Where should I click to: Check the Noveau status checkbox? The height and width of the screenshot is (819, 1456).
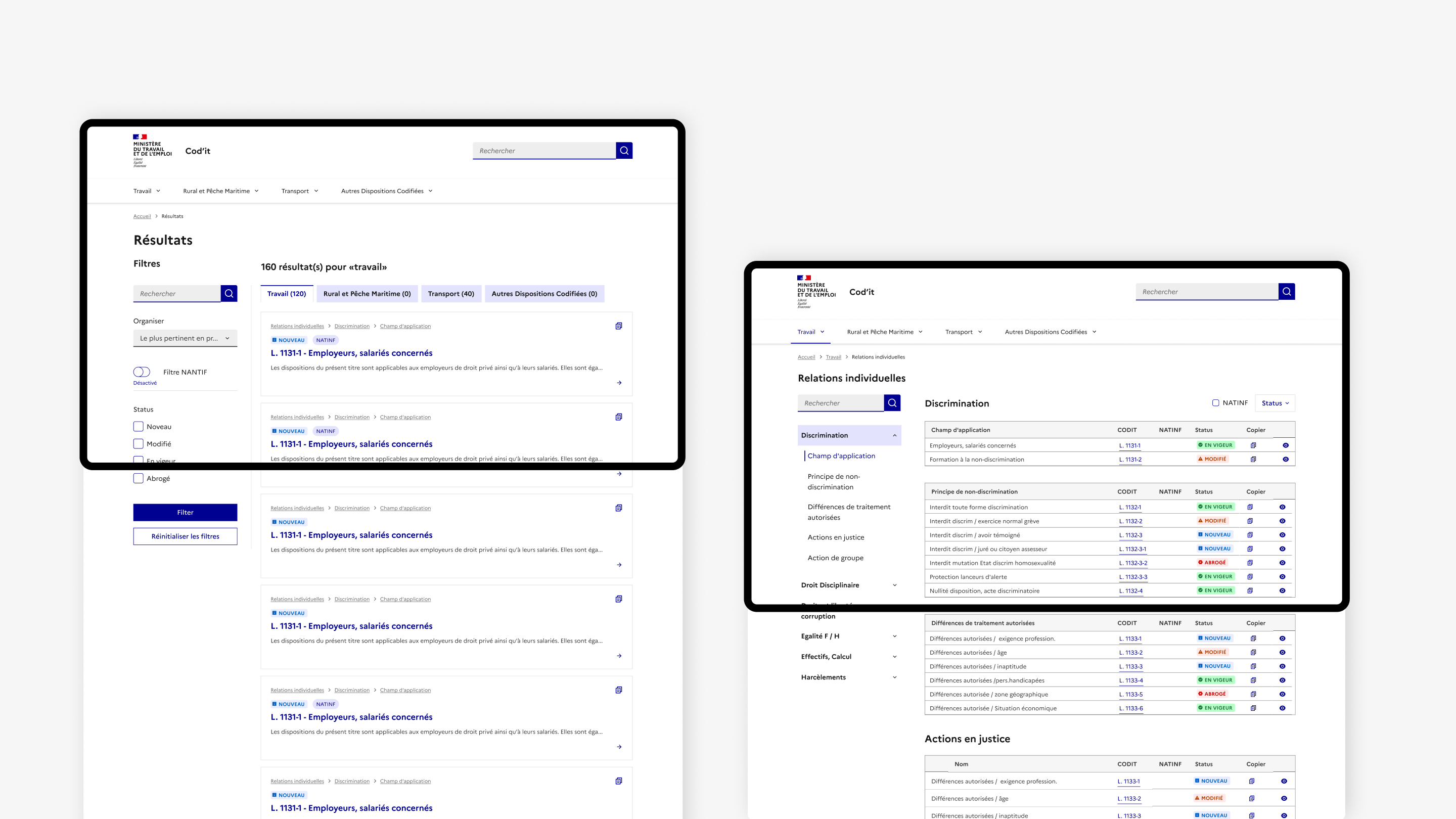[138, 427]
